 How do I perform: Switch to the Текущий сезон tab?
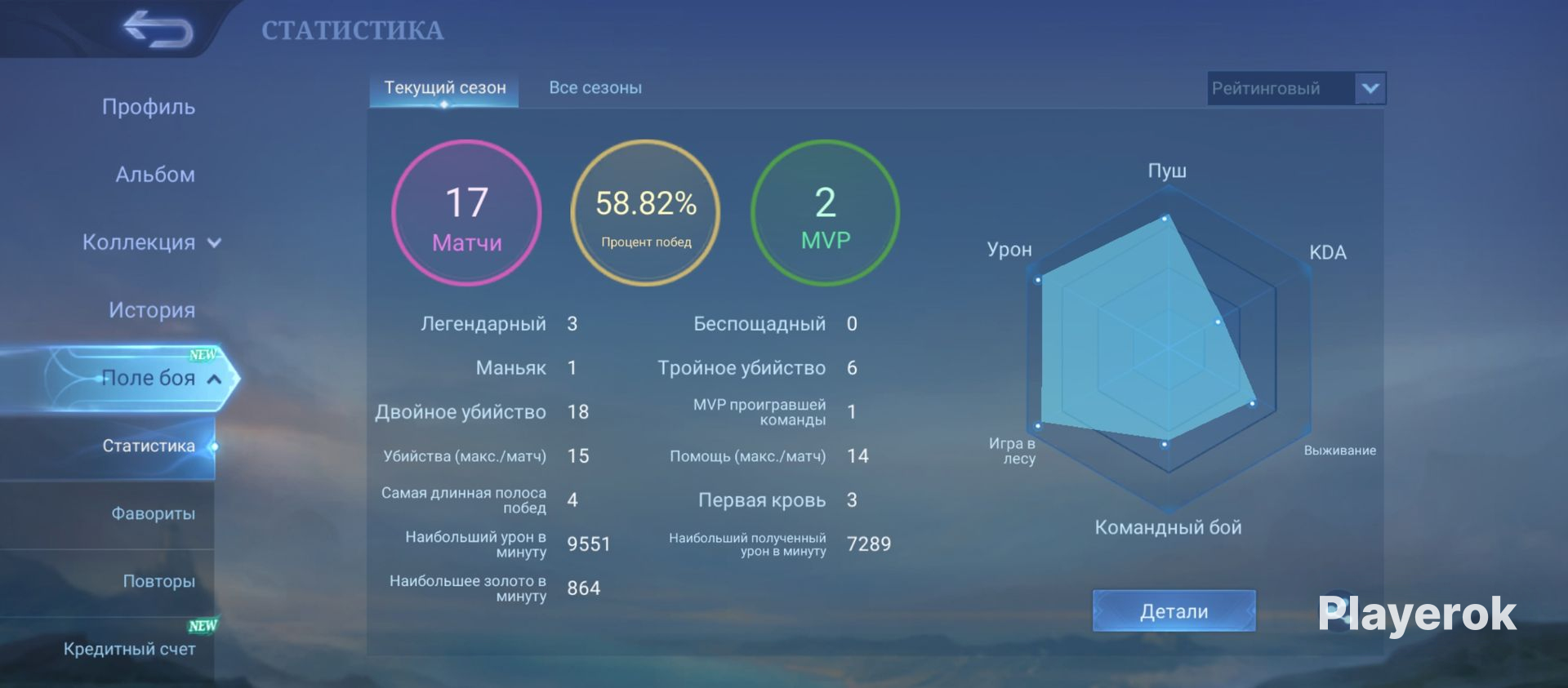tap(445, 88)
